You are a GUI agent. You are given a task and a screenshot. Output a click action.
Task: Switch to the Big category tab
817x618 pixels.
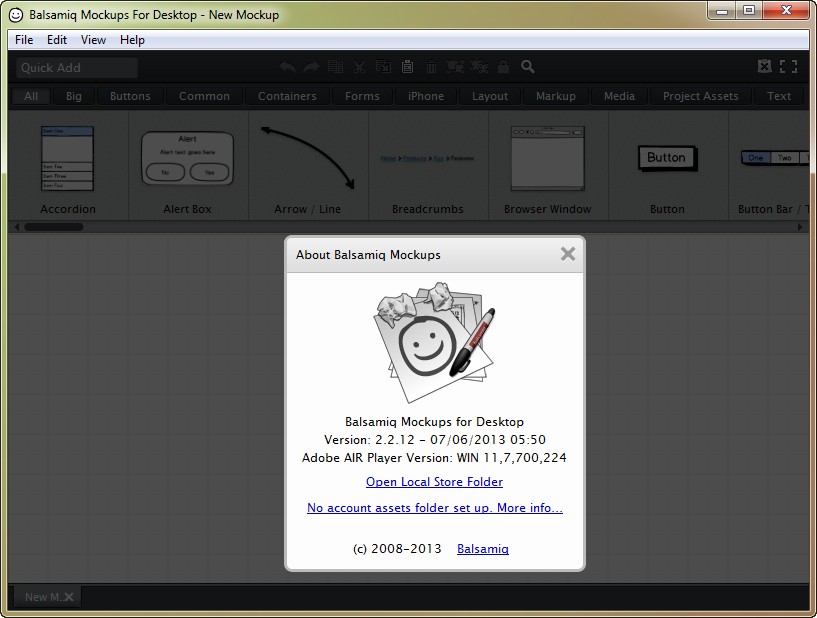click(x=73, y=96)
